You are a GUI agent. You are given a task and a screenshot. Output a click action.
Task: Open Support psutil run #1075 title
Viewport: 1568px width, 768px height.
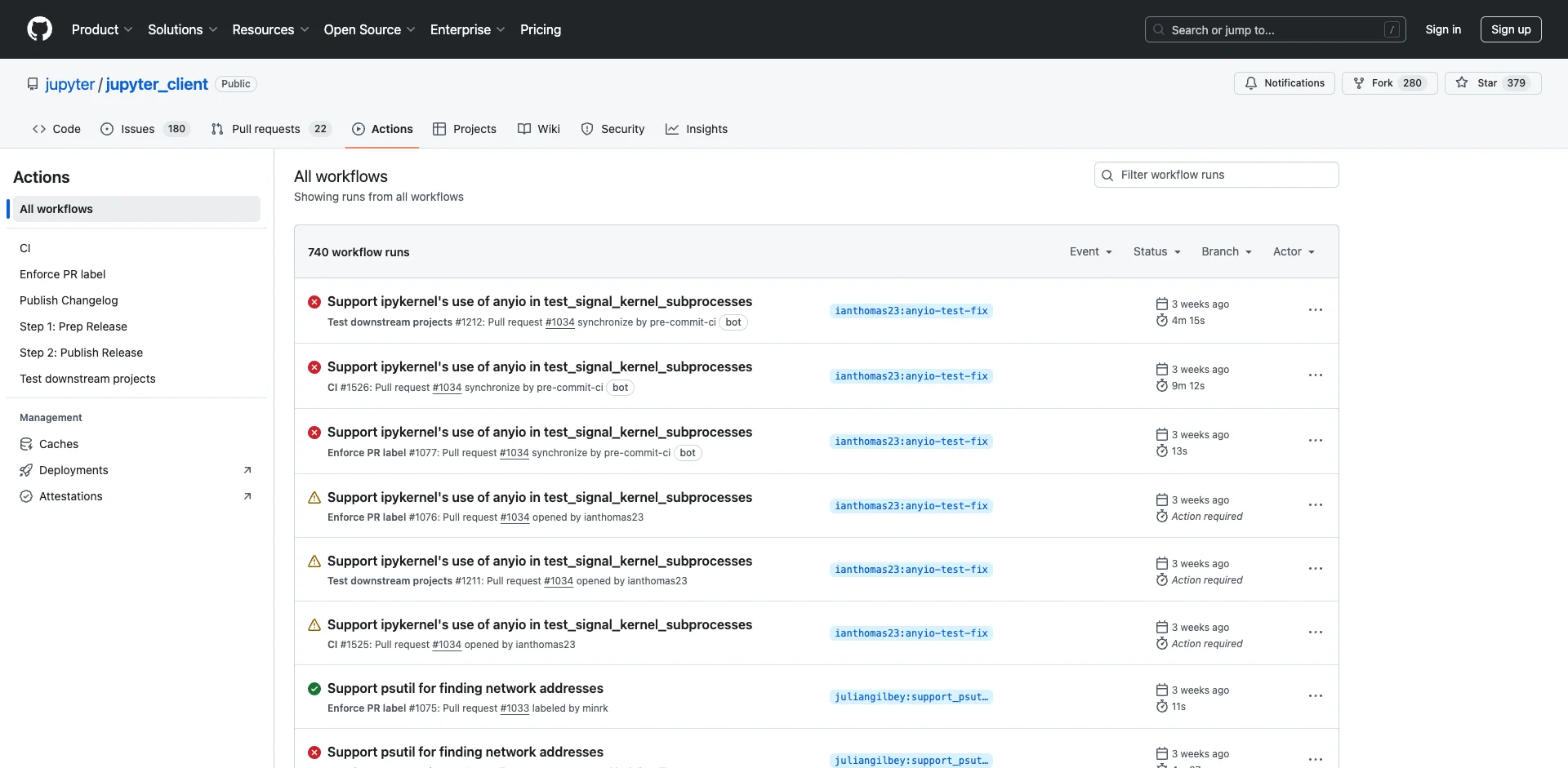click(x=465, y=688)
